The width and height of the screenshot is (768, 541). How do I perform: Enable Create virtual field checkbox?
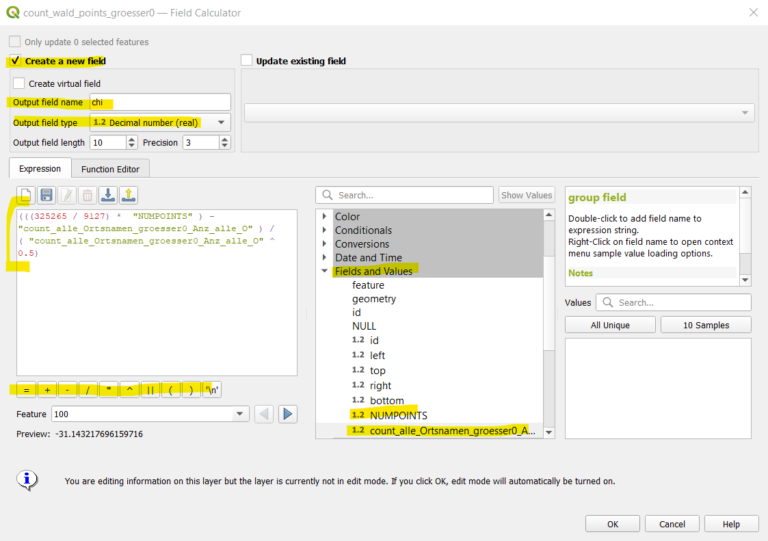click(20, 84)
